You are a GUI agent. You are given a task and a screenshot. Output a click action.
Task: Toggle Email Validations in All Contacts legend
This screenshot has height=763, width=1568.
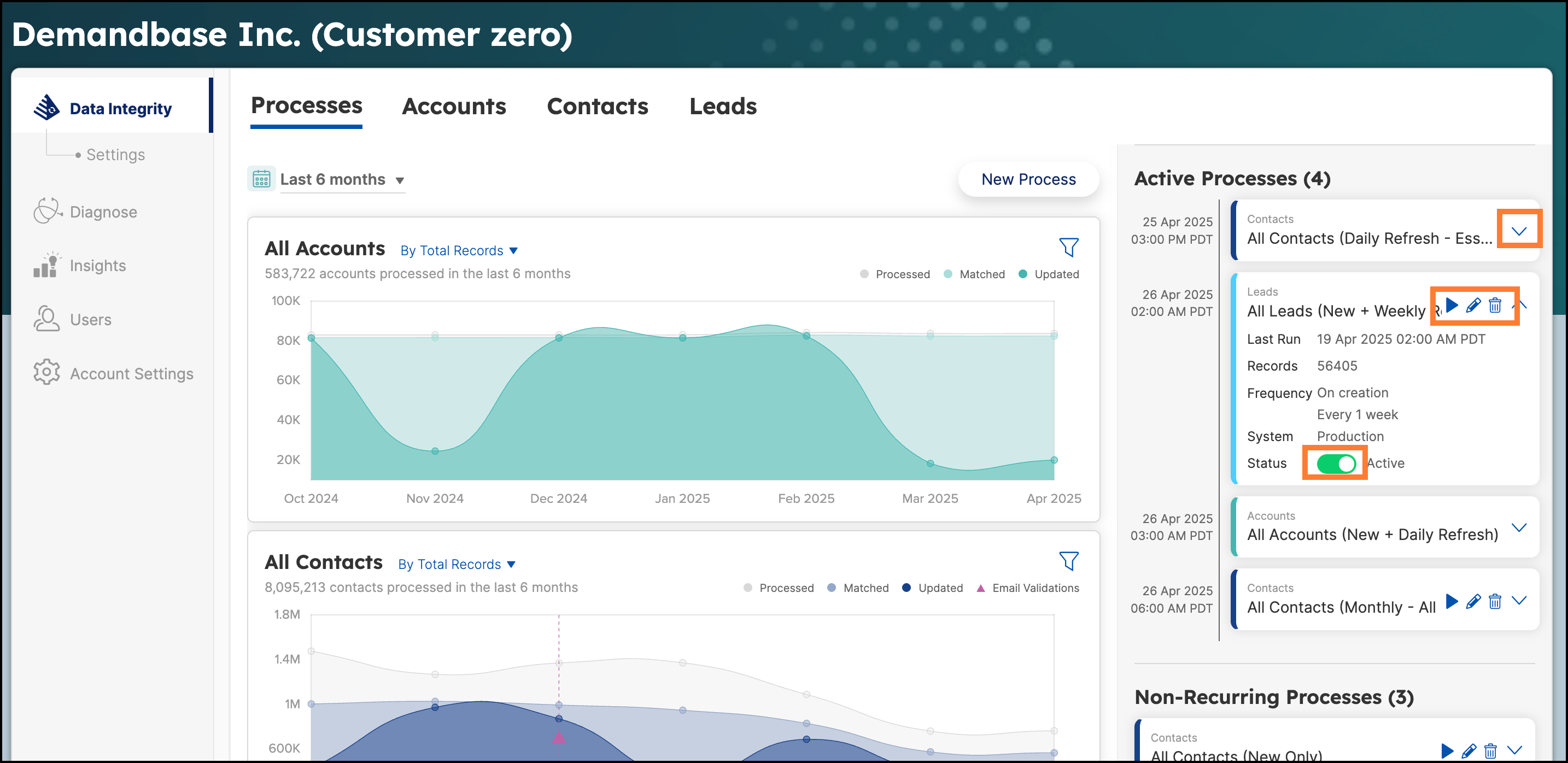pos(1027,588)
